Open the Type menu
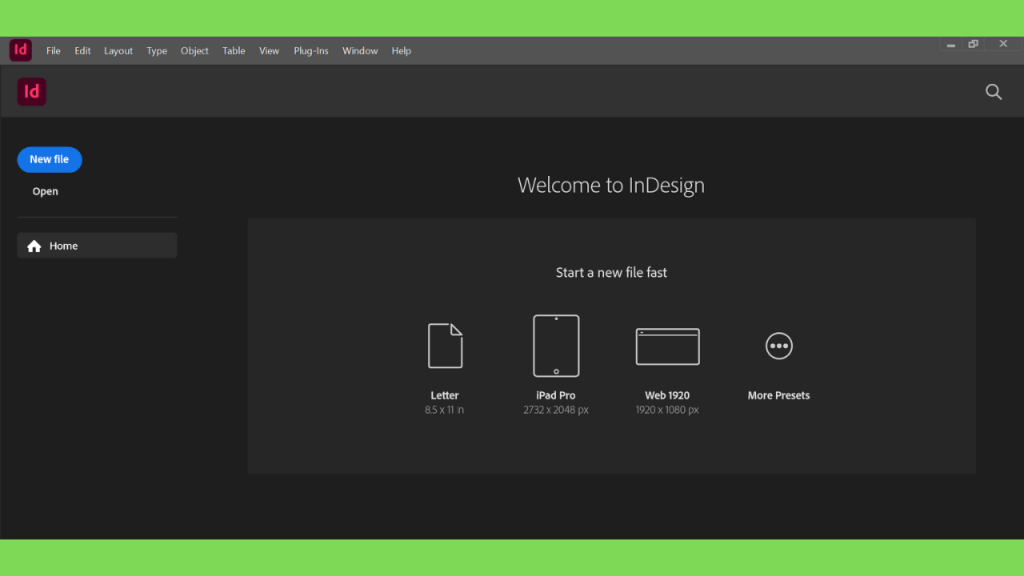 pyautogui.click(x=157, y=51)
